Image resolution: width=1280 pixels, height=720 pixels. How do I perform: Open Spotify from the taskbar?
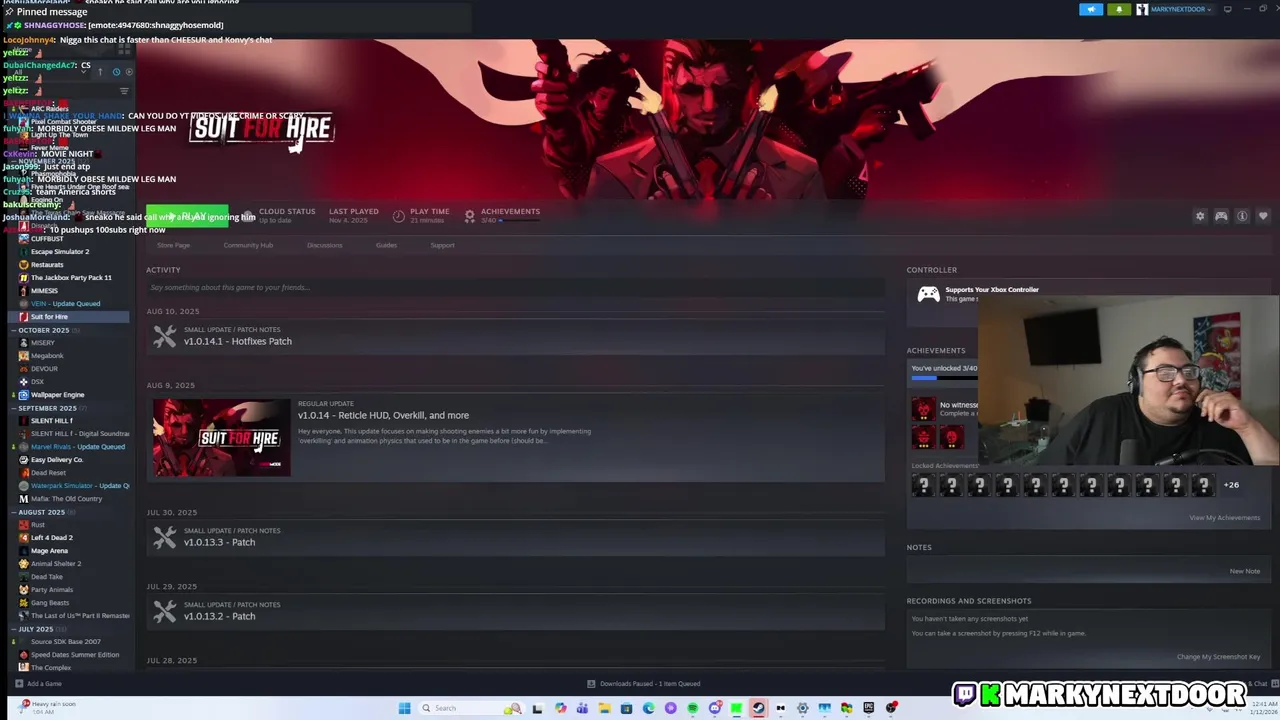tap(693, 708)
